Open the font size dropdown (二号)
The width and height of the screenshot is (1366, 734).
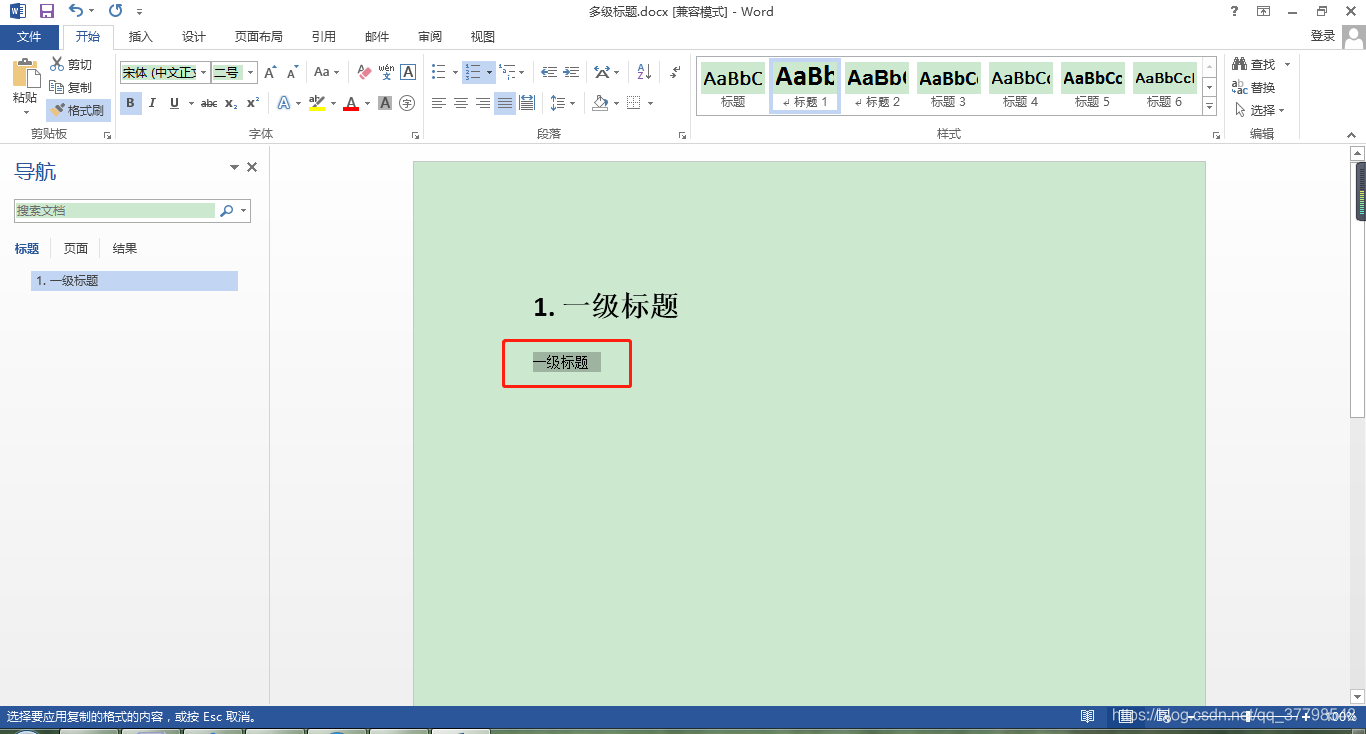tap(250, 72)
